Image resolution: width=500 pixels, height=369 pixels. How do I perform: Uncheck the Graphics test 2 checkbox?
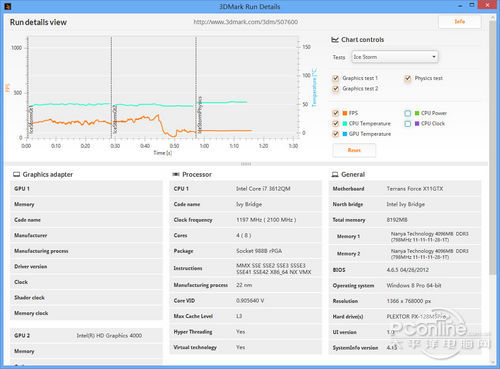(336, 89)
